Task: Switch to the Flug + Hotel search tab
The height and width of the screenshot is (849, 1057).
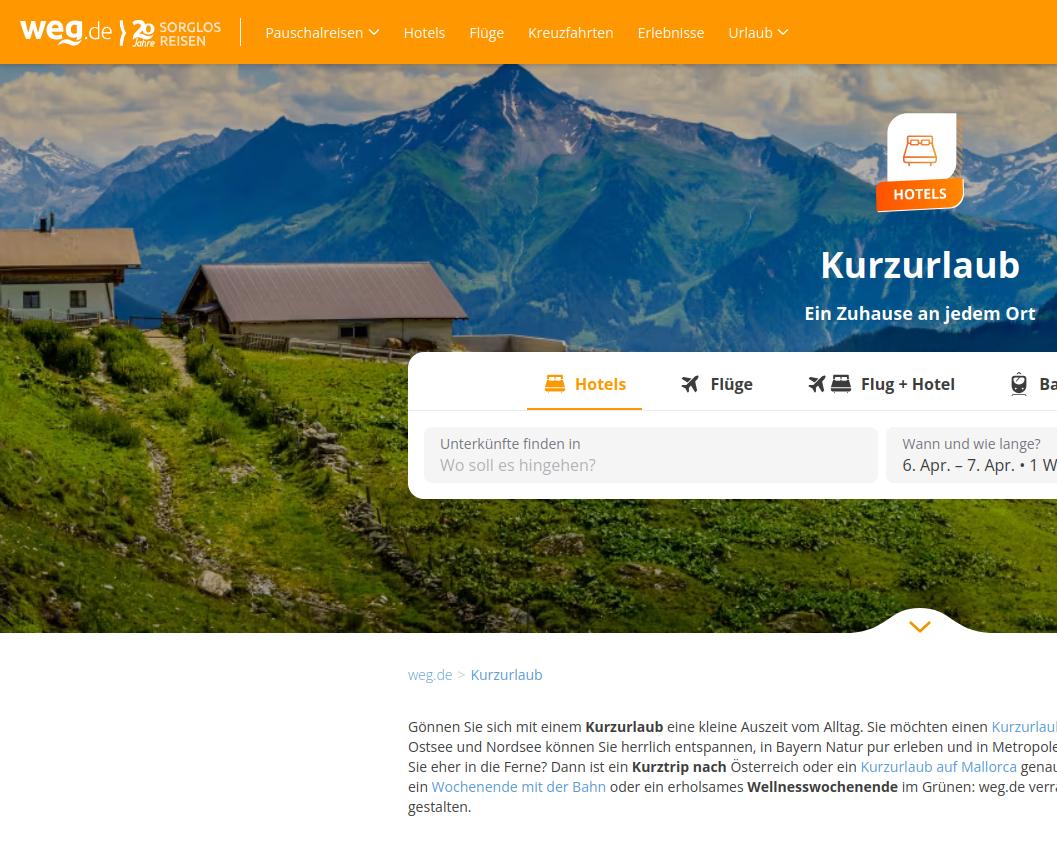Action: coord(881,384)
